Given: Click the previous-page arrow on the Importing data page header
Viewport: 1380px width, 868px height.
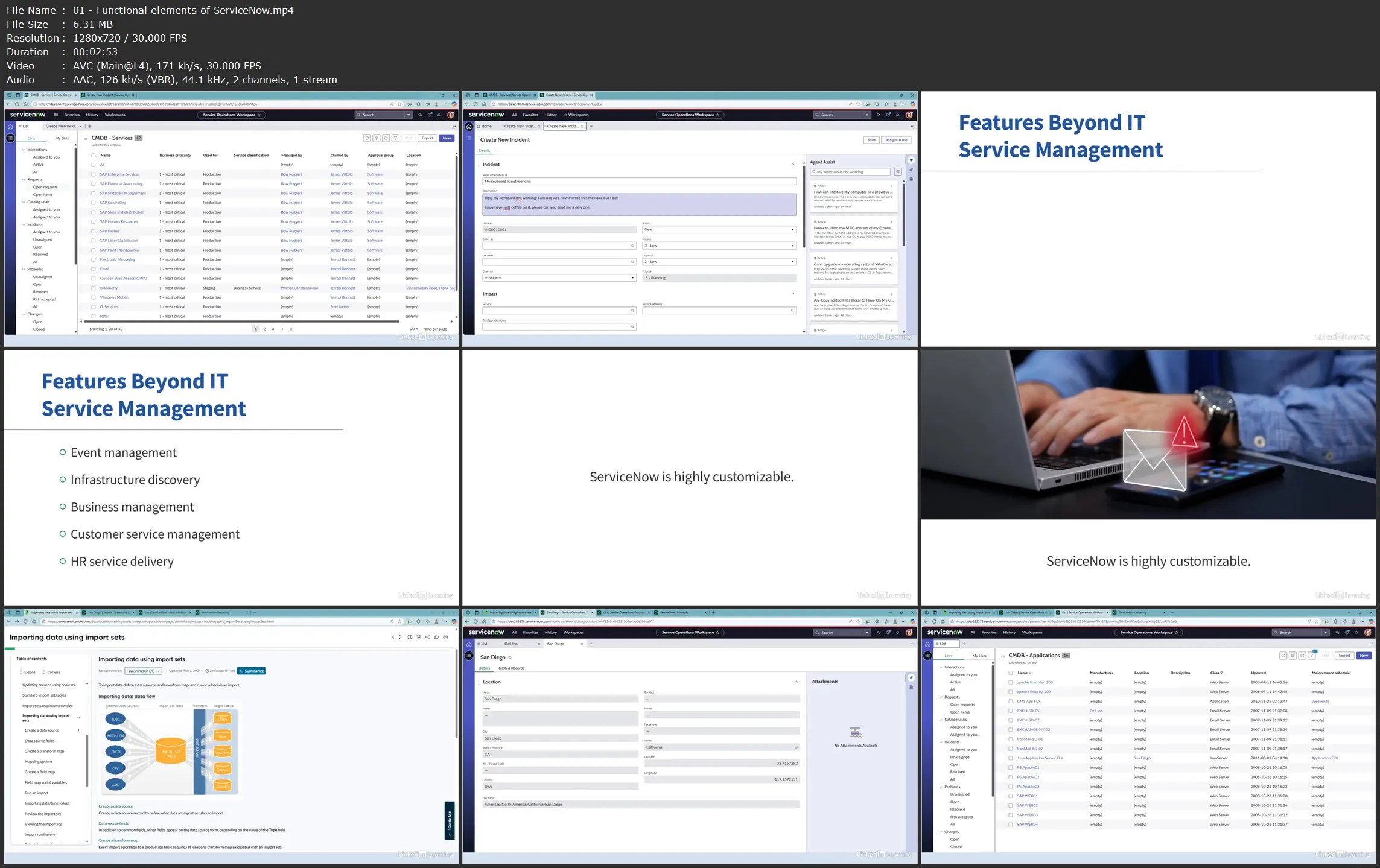Looking at the screenshot, I should (x=392, y=637).
